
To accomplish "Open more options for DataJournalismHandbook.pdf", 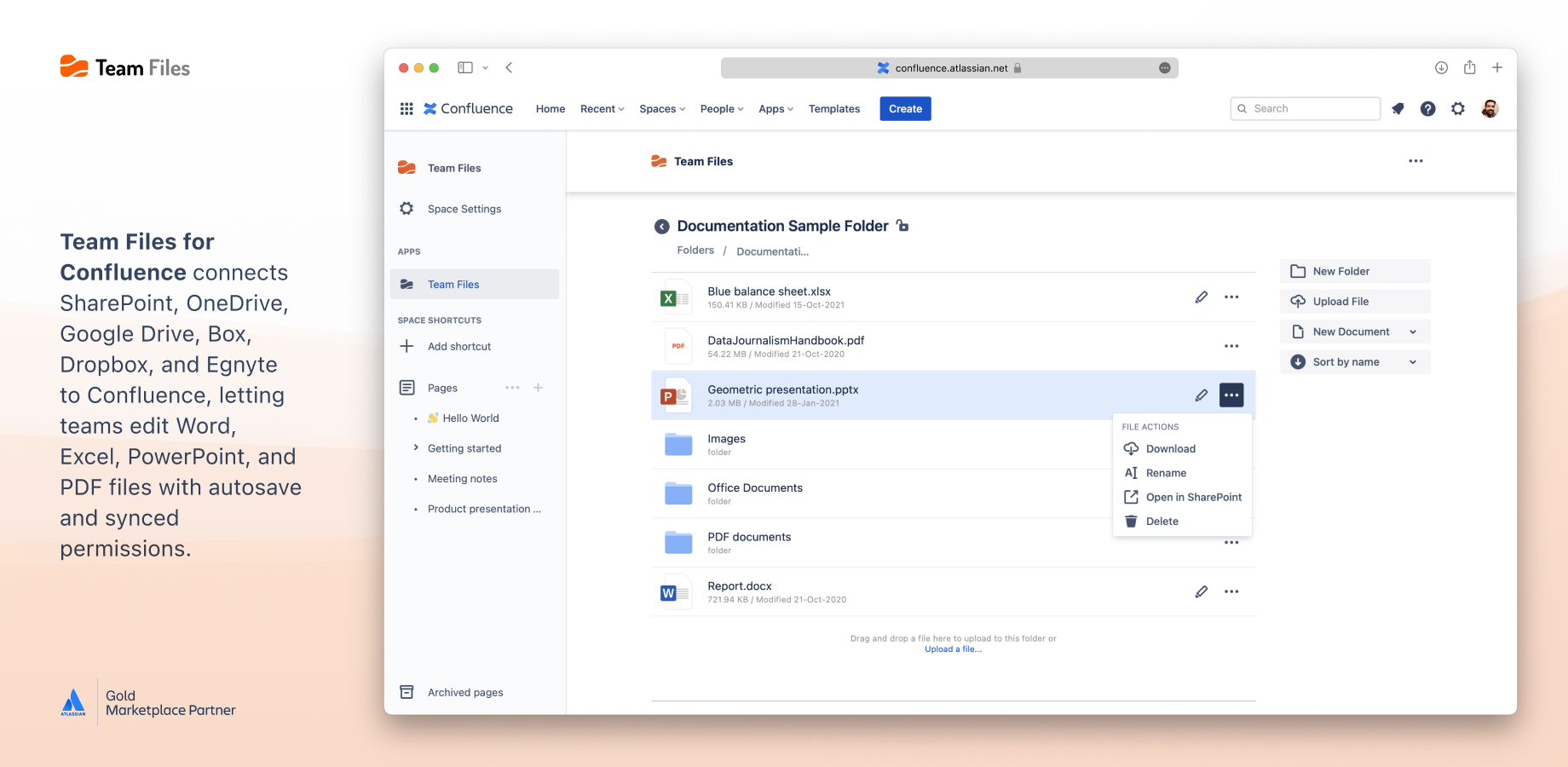I will pyautogui.click(x=1231, y=346).
